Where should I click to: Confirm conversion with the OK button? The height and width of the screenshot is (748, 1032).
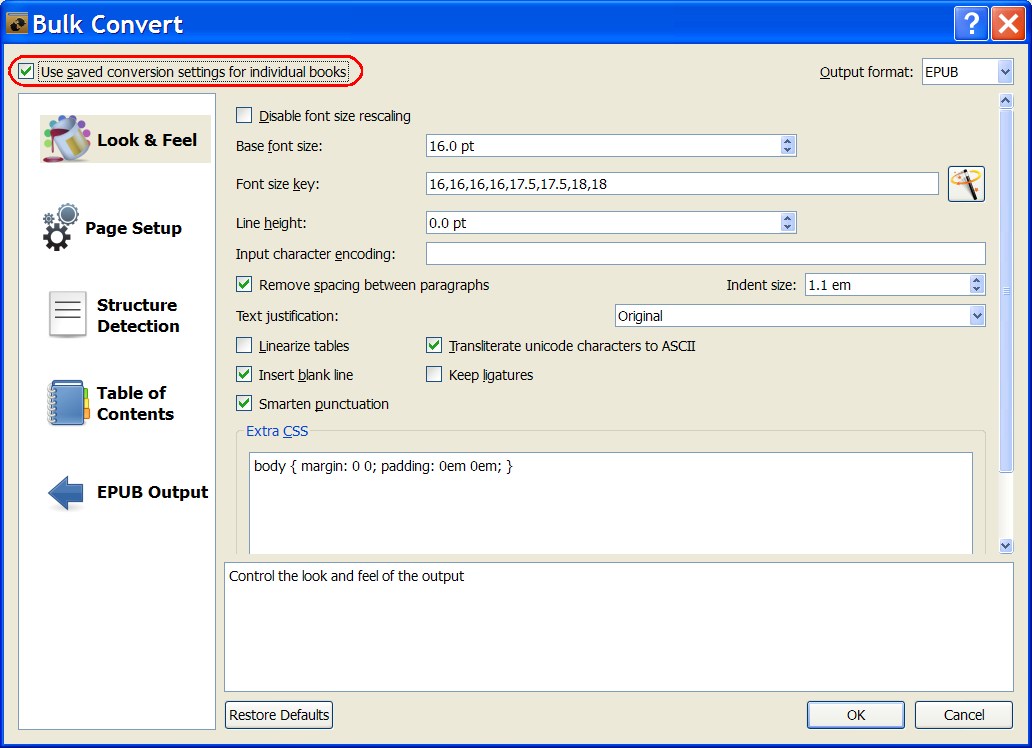pyautogui.click(x=855, y=715)
